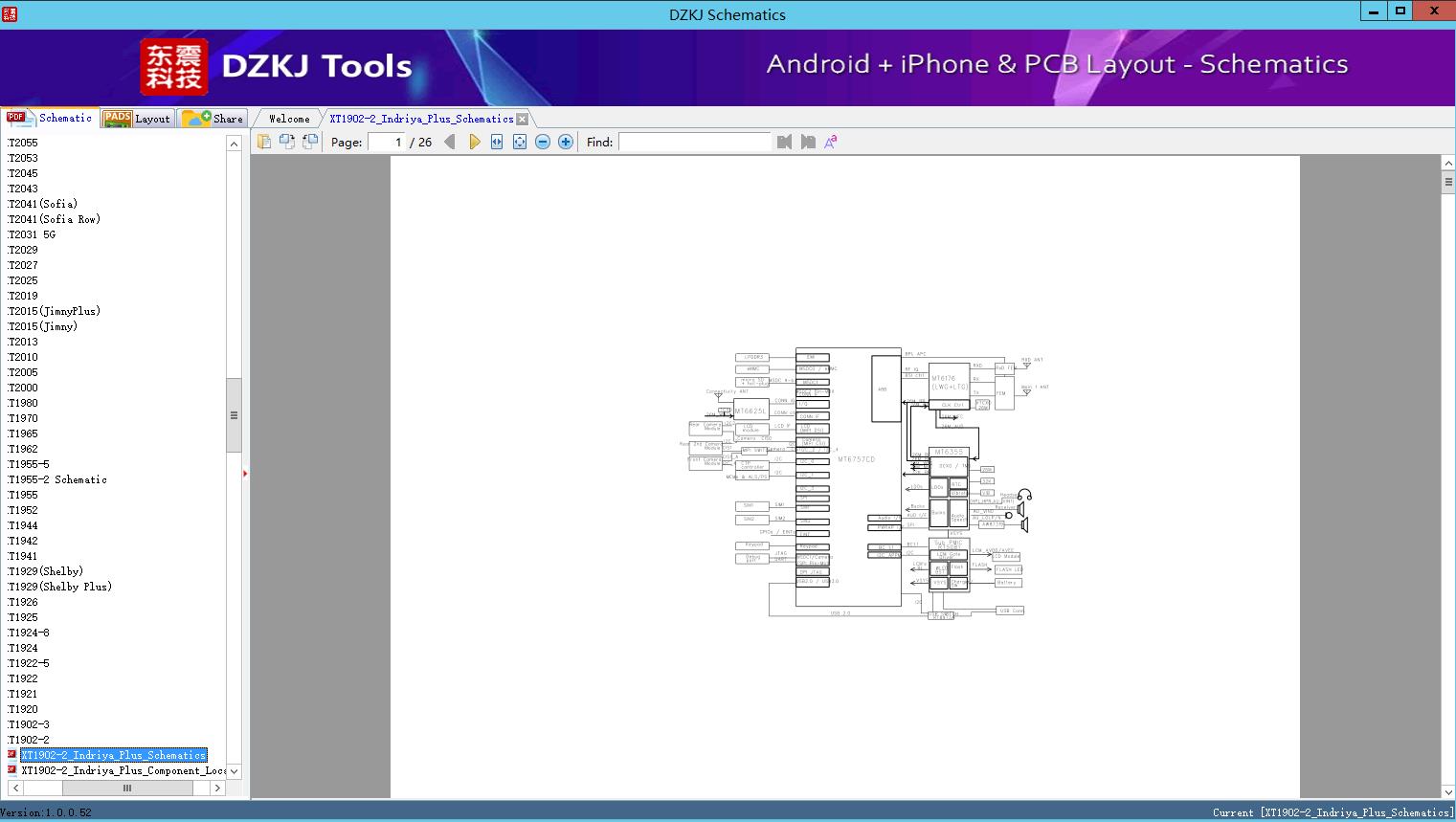The height and width of the screenshot is (822, 1456).
Task: Open the Welcome document tab
Action: click(x=289, y=119)
